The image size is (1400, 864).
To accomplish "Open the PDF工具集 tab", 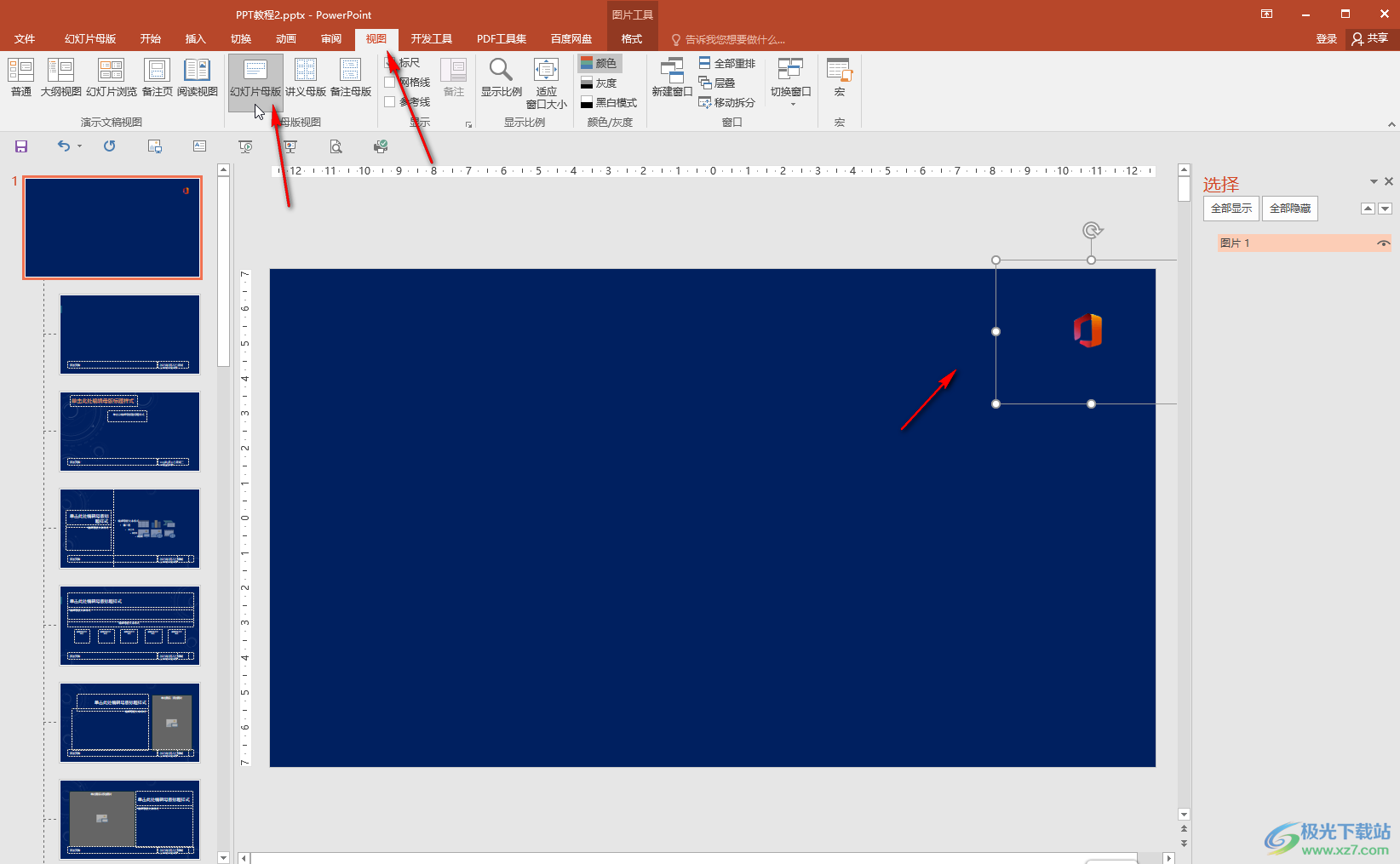I will [x=502, y=39].
